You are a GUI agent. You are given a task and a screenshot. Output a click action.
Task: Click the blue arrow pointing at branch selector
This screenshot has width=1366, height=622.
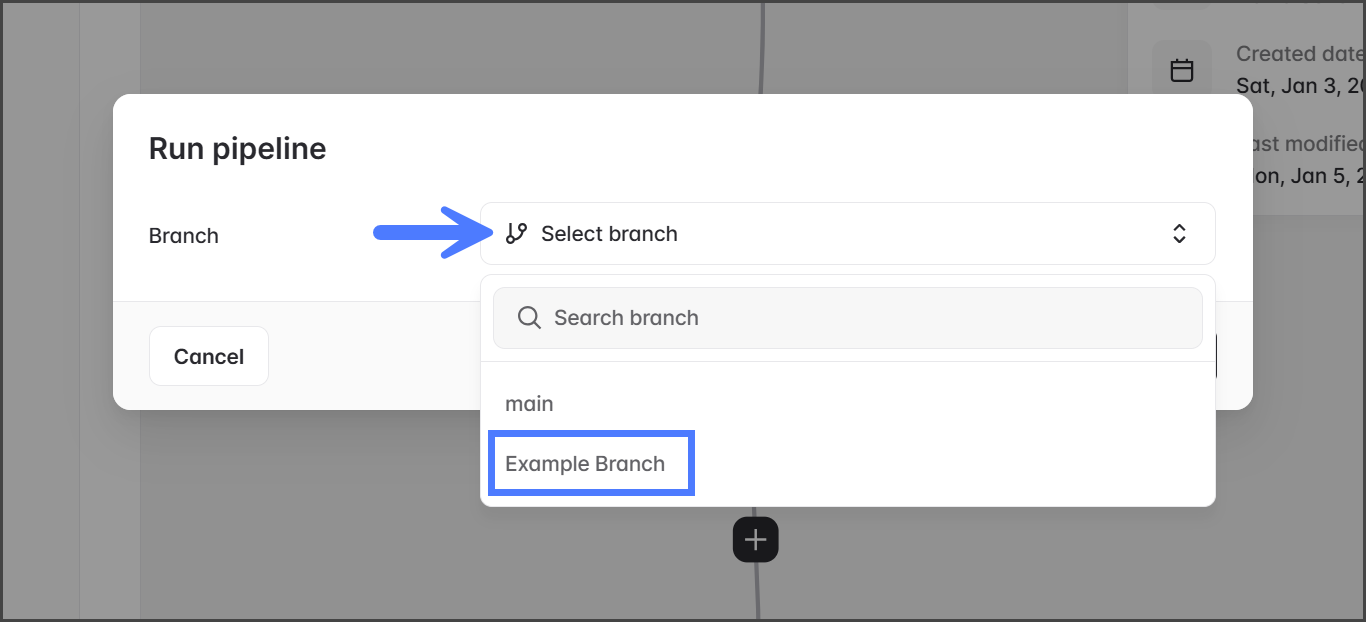pyautogui.click(x=427, y=233)
